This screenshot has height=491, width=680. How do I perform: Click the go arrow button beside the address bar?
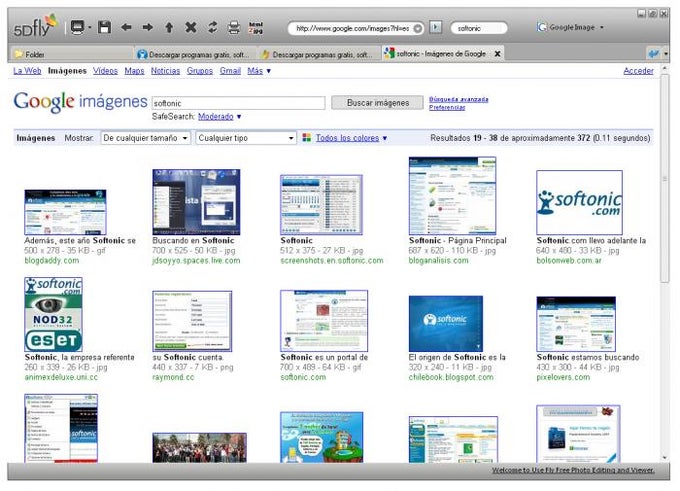(x=436, y=27)
